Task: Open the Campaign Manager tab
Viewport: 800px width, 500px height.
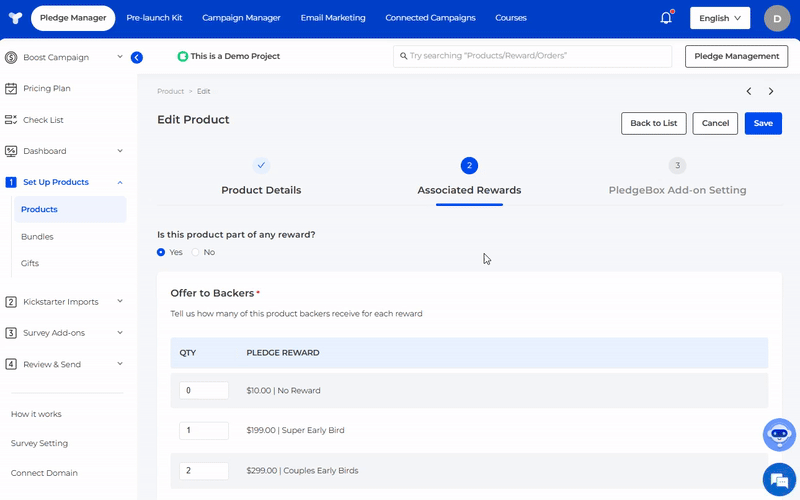Action: coord(241,18)
